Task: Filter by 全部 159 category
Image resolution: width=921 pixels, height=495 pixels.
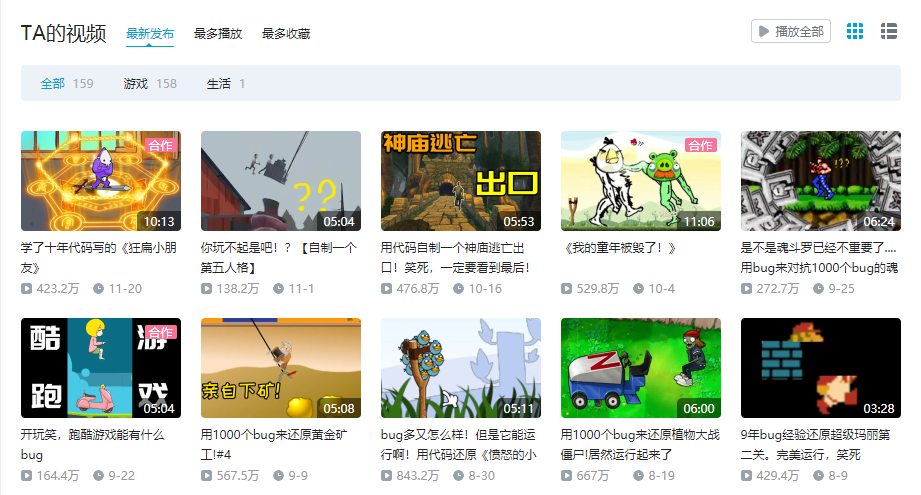Action: 67,83
